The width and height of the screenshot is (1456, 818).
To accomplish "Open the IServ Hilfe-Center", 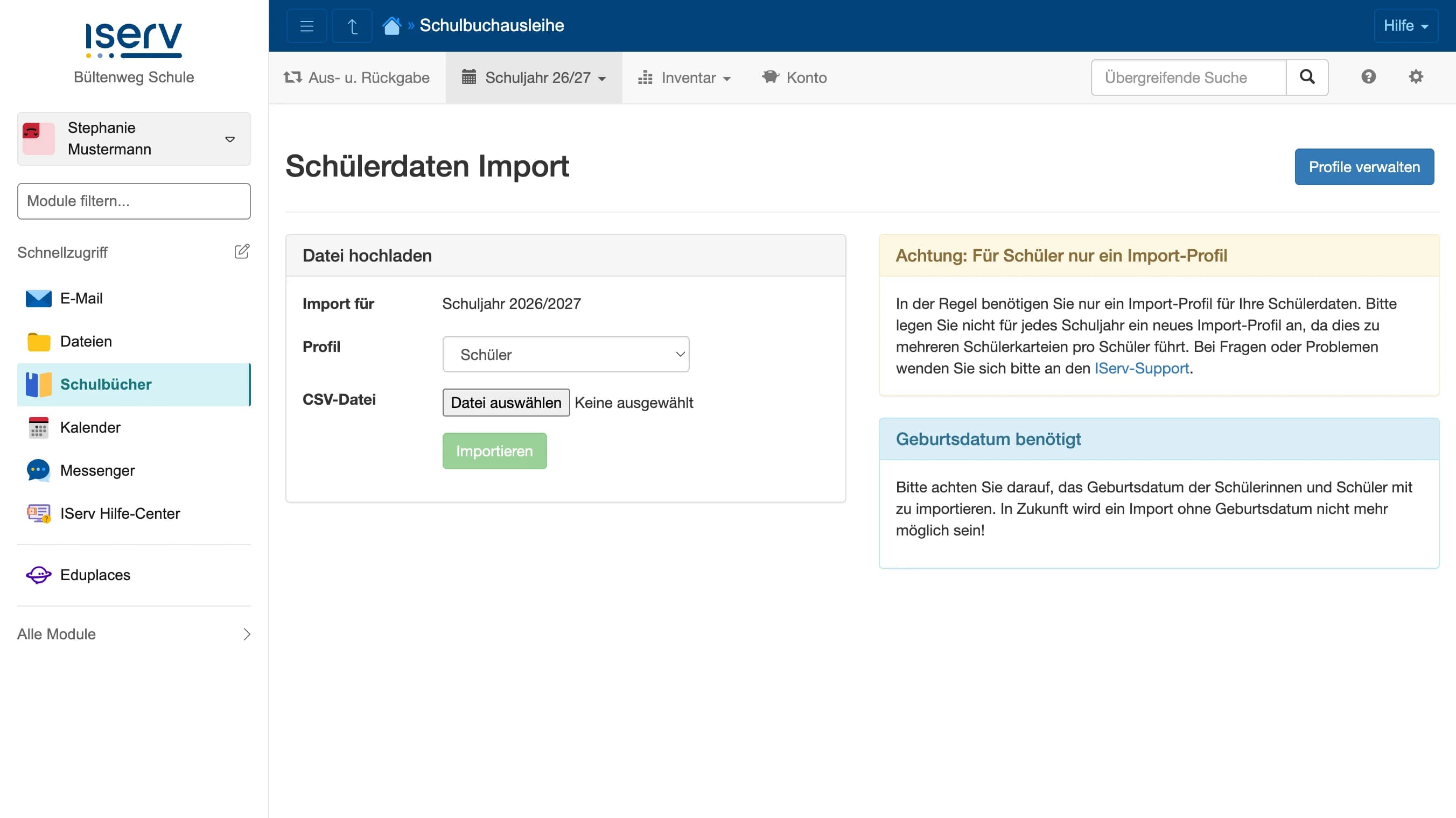I will pyautogui.click(x=120, y=513).
